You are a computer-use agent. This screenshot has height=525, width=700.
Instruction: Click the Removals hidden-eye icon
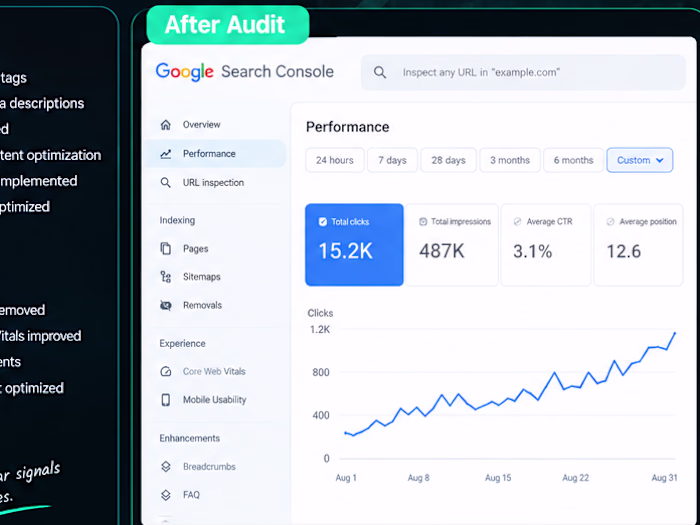click(x=166, y=305)
